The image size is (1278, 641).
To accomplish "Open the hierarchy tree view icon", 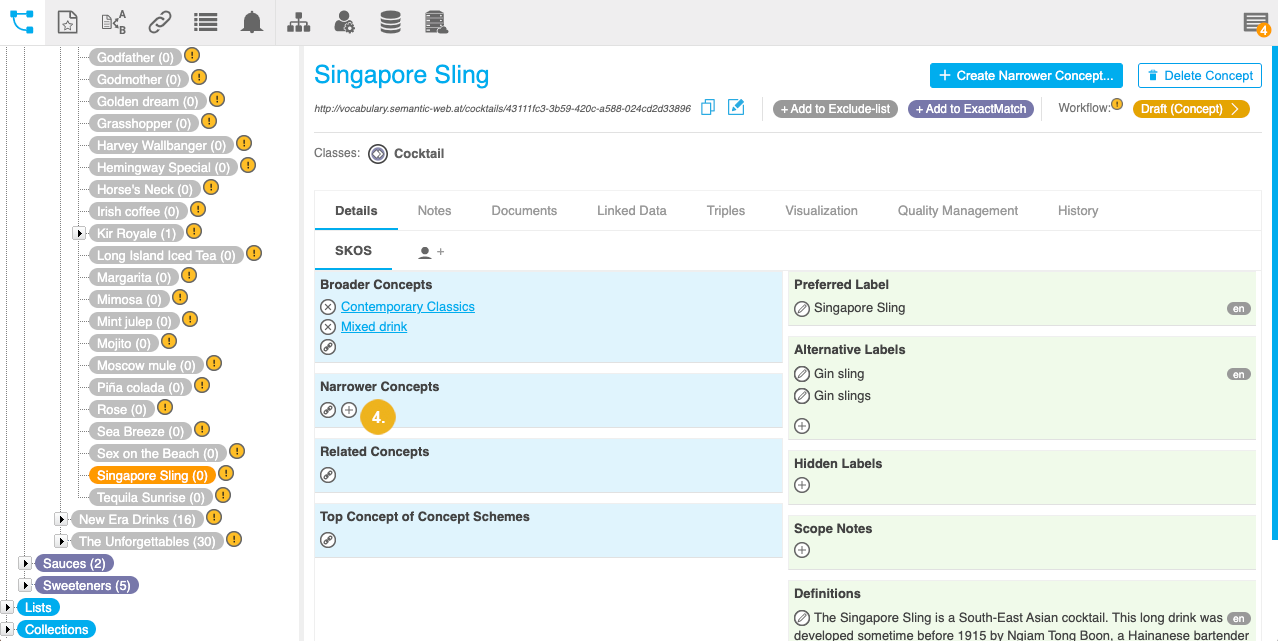I will [298, 22].
